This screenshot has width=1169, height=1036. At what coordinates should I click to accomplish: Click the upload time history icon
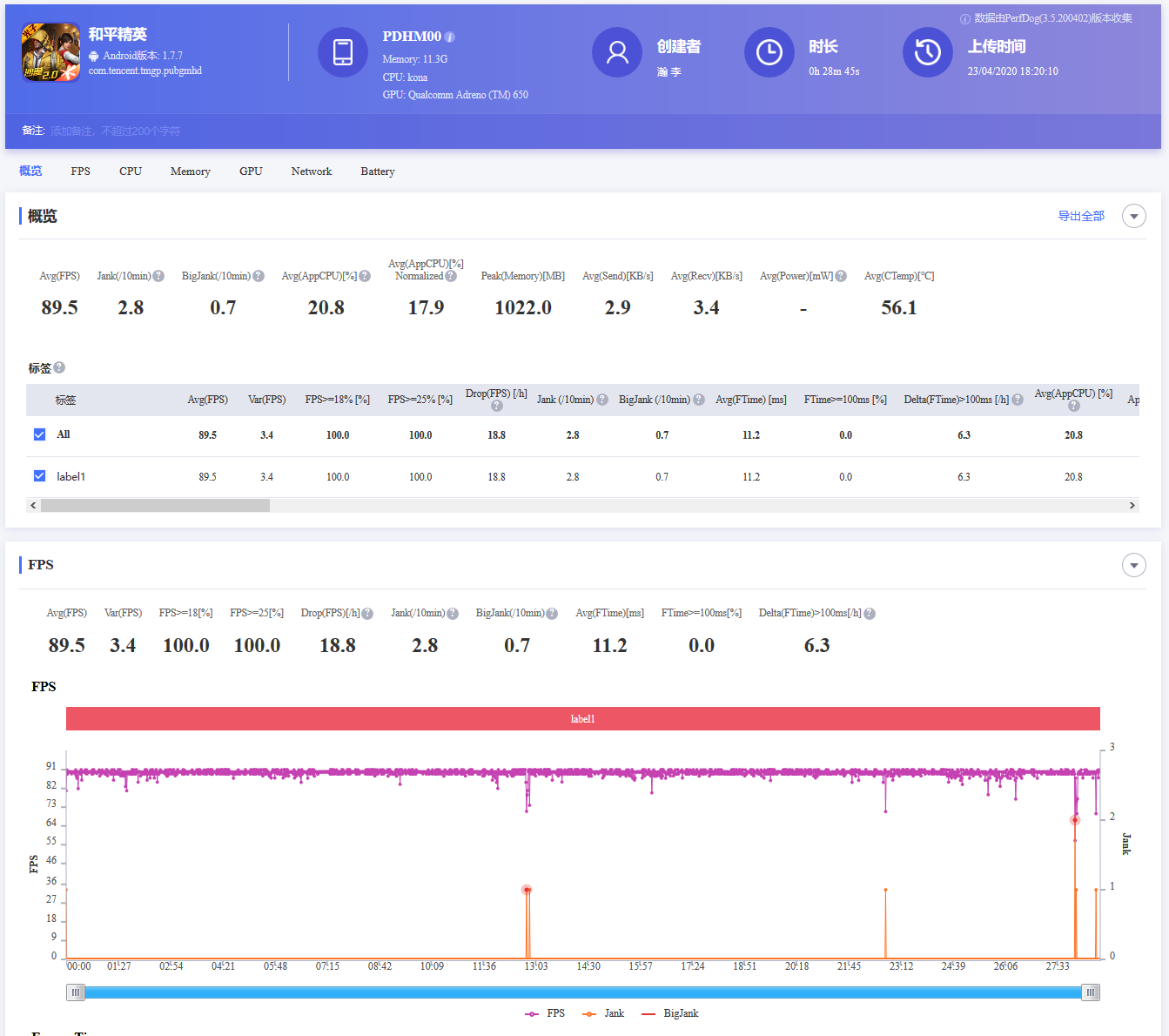pos(927,52)
